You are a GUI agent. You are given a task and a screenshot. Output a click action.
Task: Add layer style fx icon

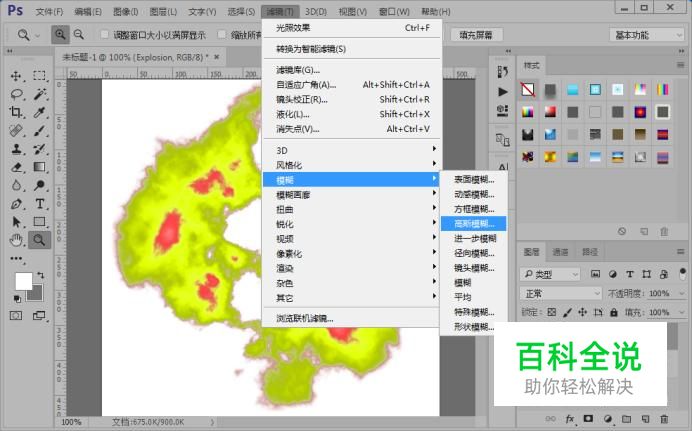(x=570, y=419)
